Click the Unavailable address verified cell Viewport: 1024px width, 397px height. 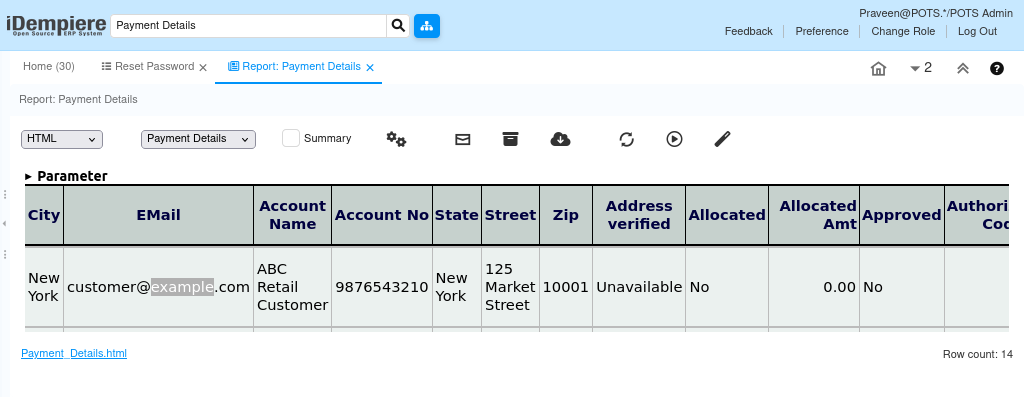click(639, 287)
